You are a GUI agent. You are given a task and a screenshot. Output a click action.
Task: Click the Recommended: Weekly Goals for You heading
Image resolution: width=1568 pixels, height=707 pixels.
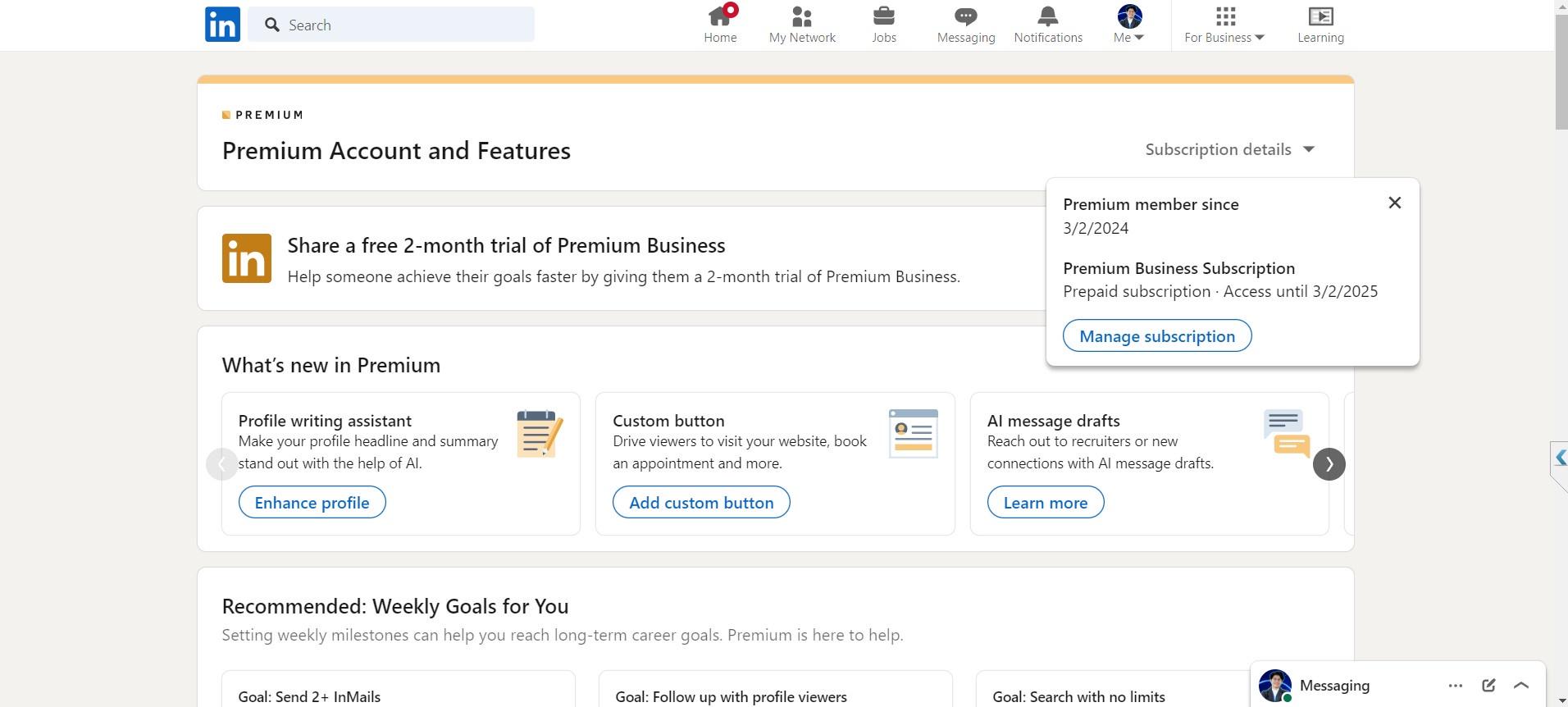click(395, 606)
